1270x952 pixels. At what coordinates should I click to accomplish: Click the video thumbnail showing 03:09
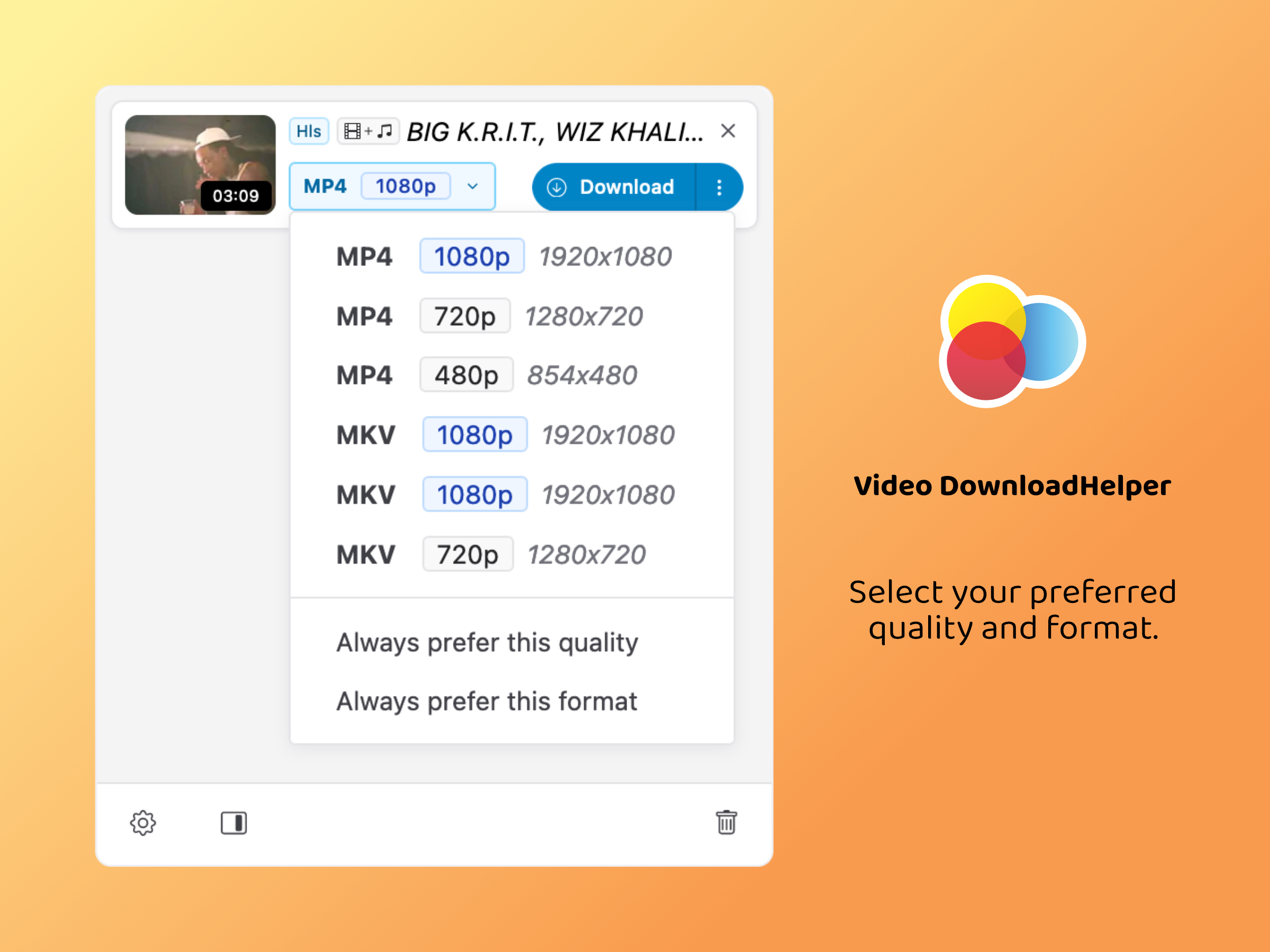[x=200, y=164]
